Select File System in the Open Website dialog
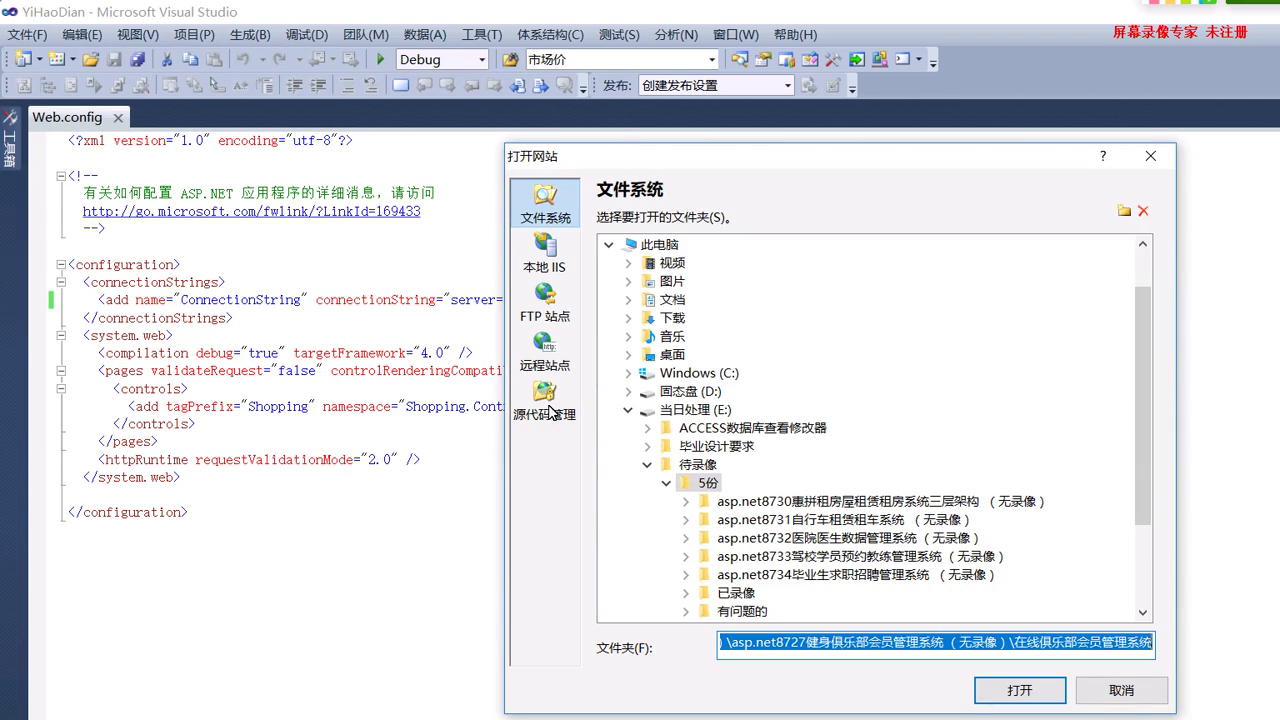This screenshot has height=720, width=1280. [545, 204]
